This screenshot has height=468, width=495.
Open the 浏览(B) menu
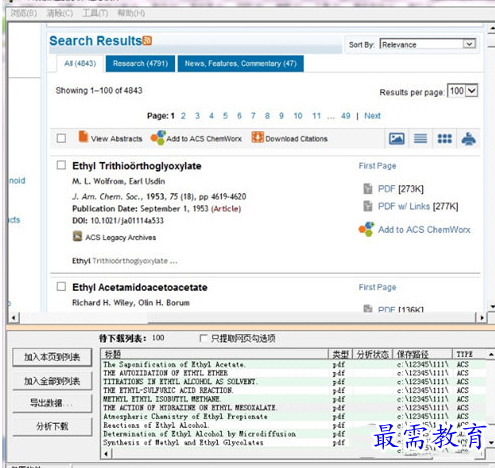24,13
